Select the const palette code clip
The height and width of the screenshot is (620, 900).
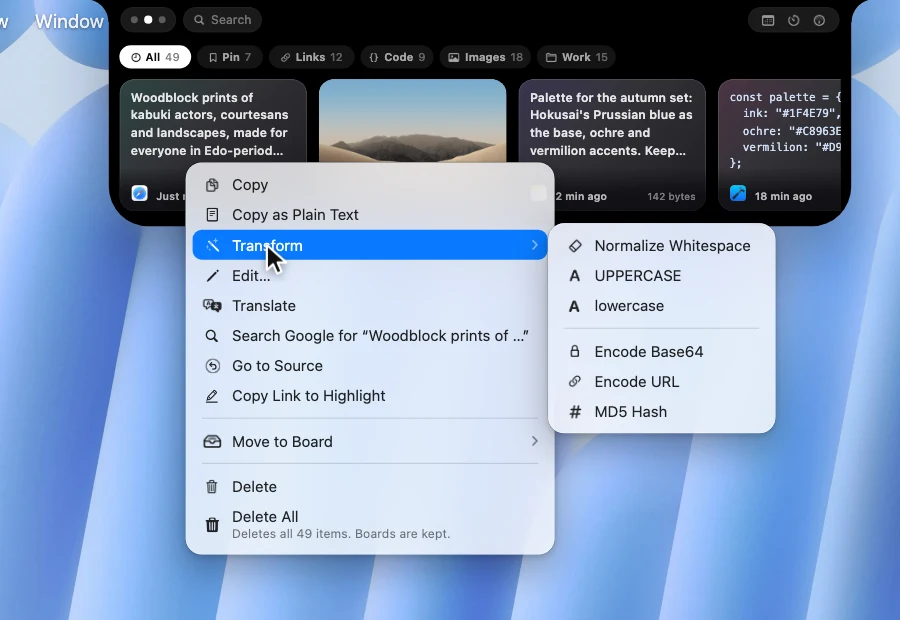(779, 145)
